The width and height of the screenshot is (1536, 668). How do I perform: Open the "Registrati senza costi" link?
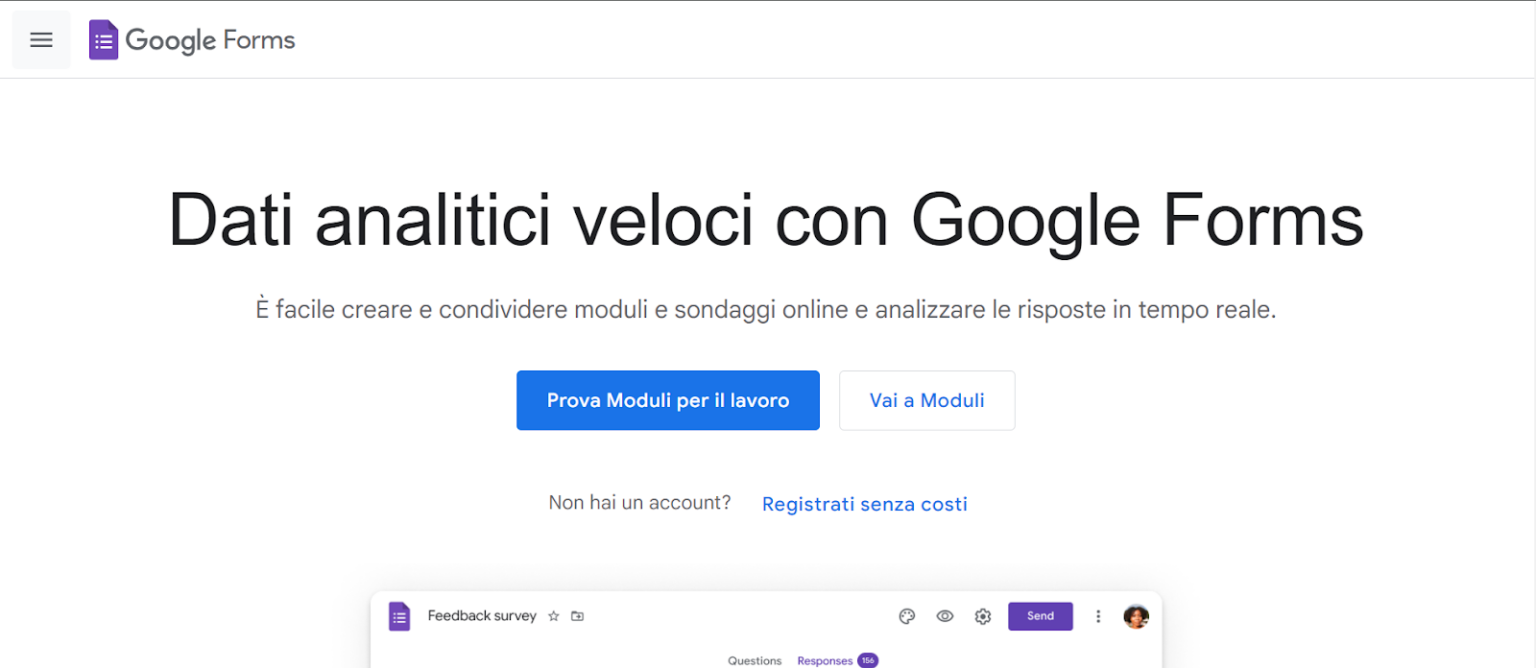864,503
